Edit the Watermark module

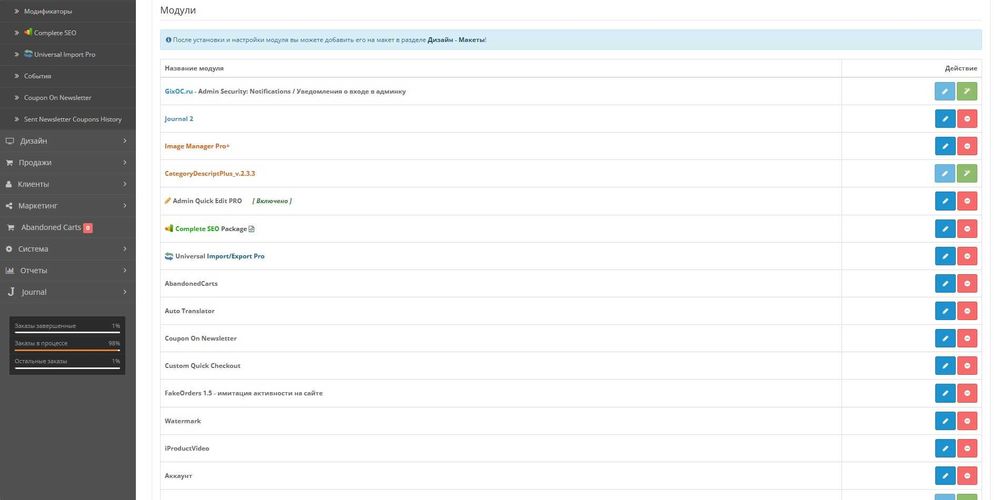point(945,421)
